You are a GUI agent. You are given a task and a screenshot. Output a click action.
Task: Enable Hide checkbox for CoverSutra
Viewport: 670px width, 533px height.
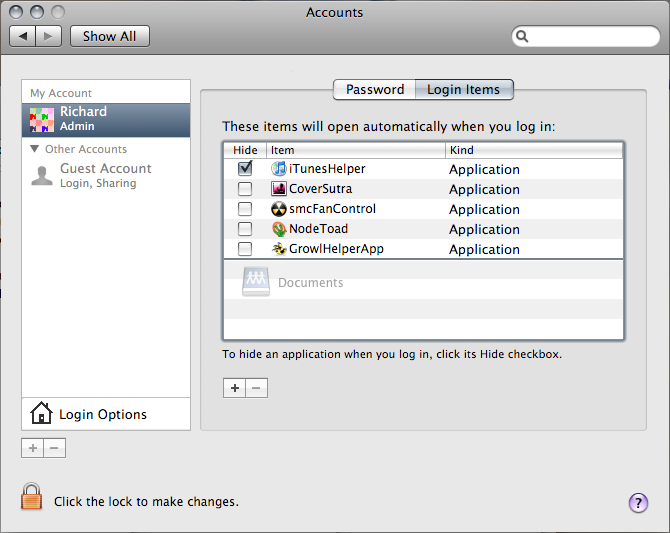(x=245, y=189)
